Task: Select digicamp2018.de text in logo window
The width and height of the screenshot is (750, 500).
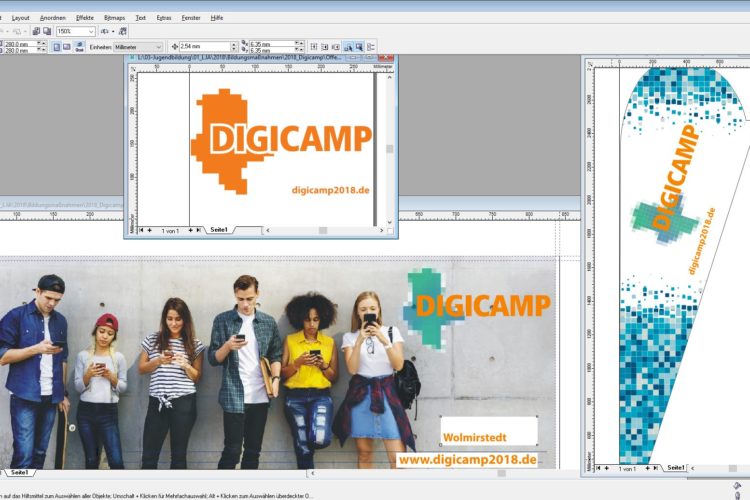Action: [x=331, y=190]
